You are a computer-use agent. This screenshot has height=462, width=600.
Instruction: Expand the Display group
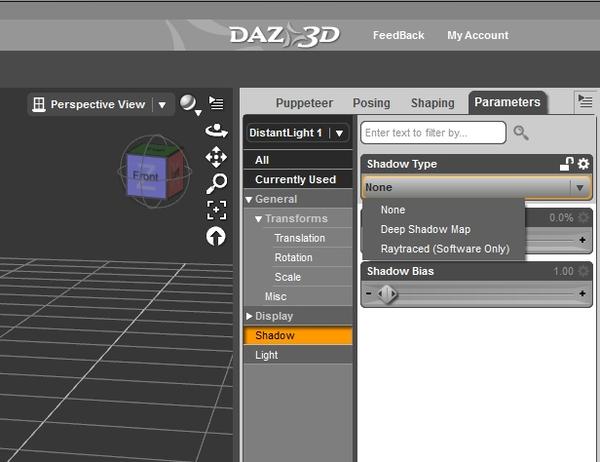pos(249,316)
